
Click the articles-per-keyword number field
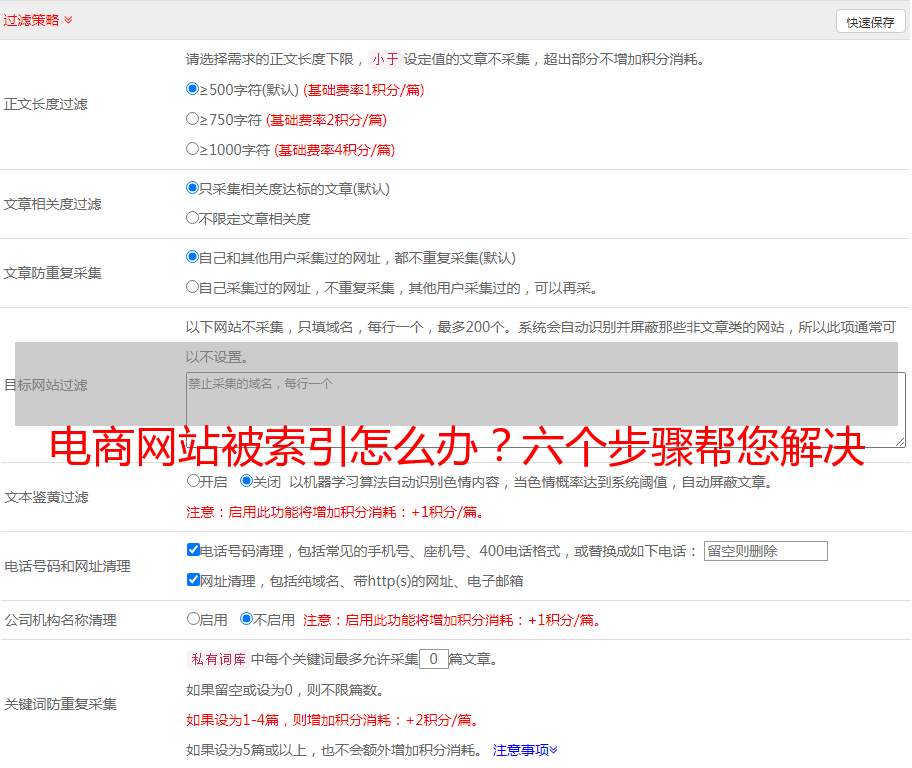[434, 659]
